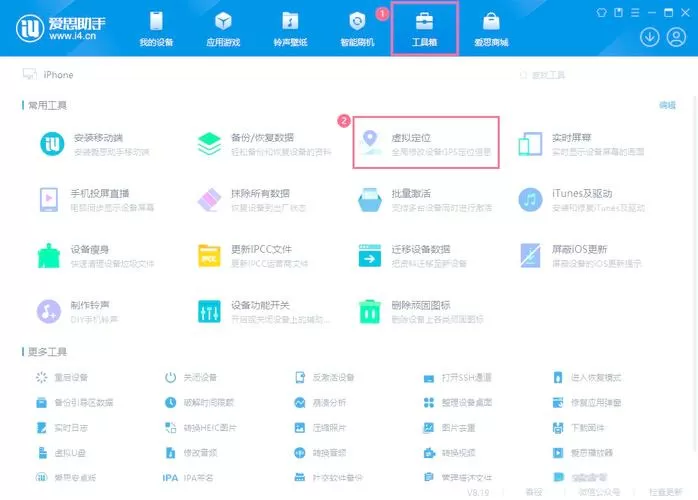Screen dimensions: 698x500
Task: Open 爱思播放器 player tool
Action: click(x=583, y=453)
